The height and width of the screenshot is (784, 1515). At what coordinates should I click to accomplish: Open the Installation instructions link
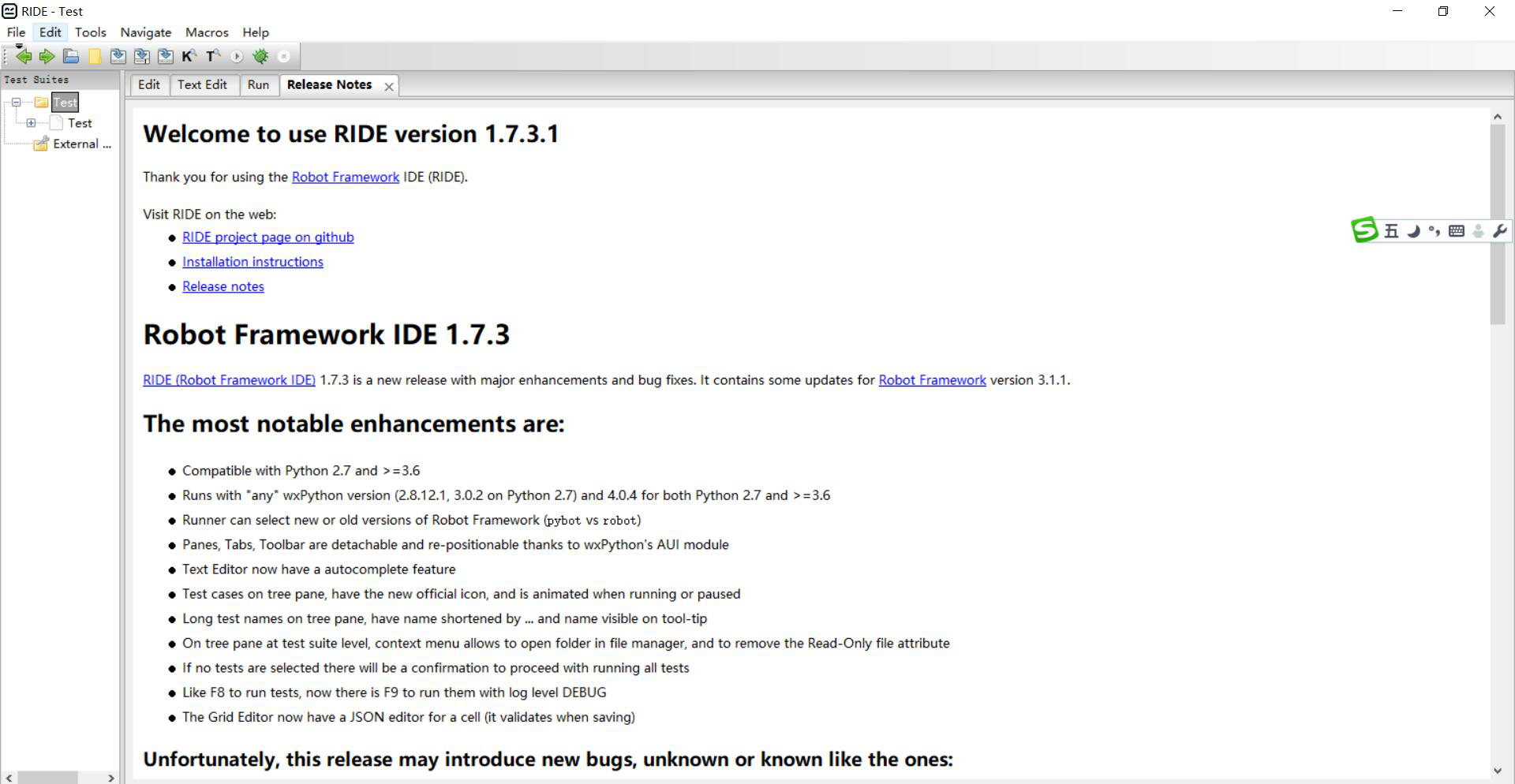pyautogui.click(x=252, y=262)
